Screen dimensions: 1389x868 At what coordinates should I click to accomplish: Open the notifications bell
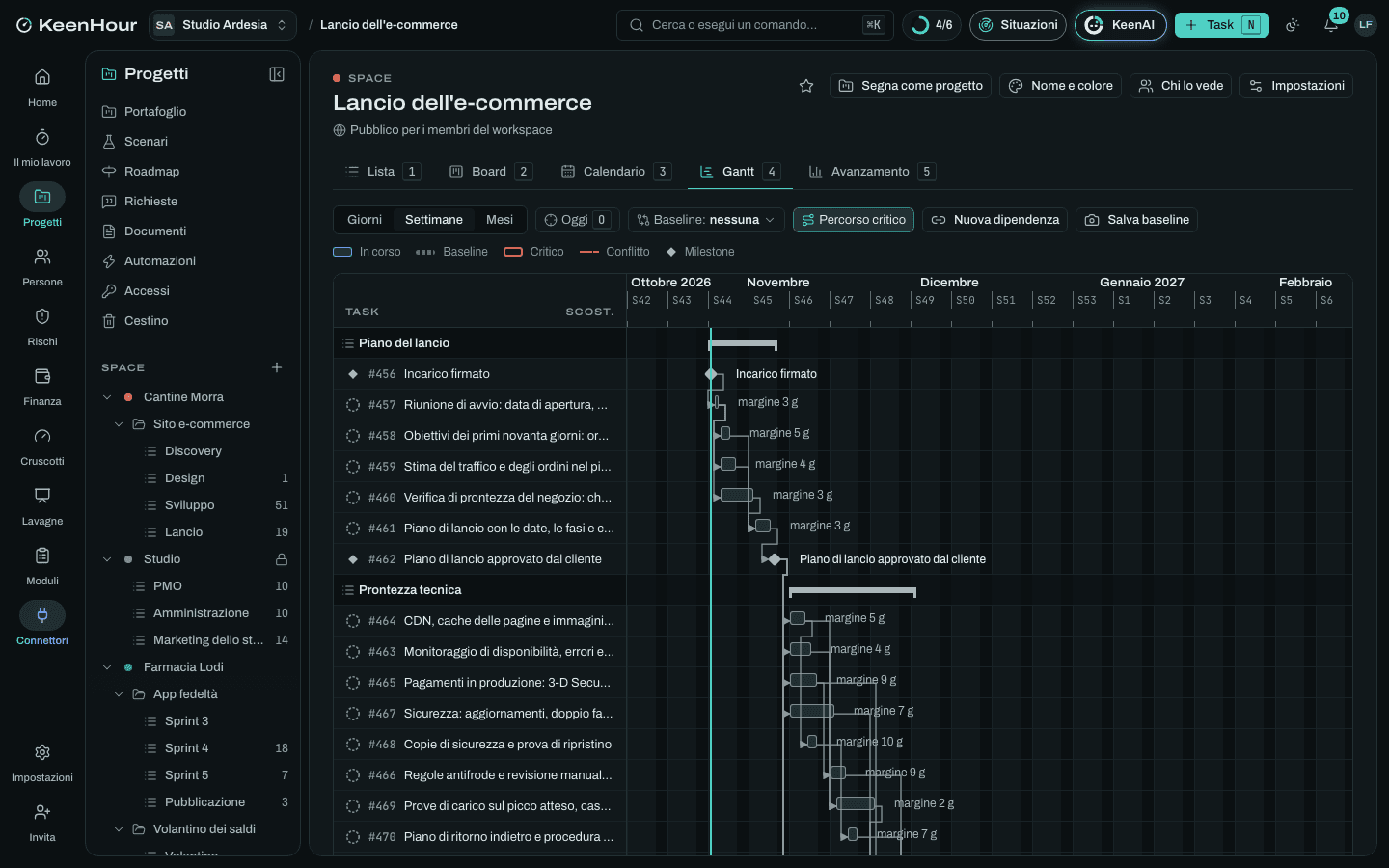click(x=1331, y=25)
